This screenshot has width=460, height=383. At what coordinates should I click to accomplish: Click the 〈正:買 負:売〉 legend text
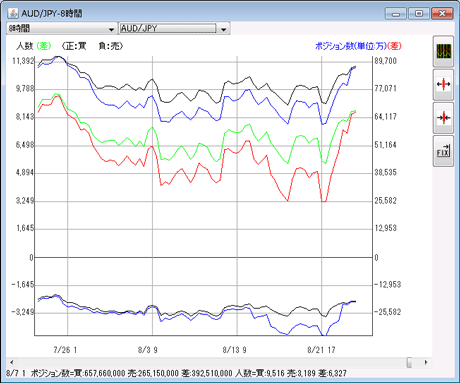click(x=93, y=46)
